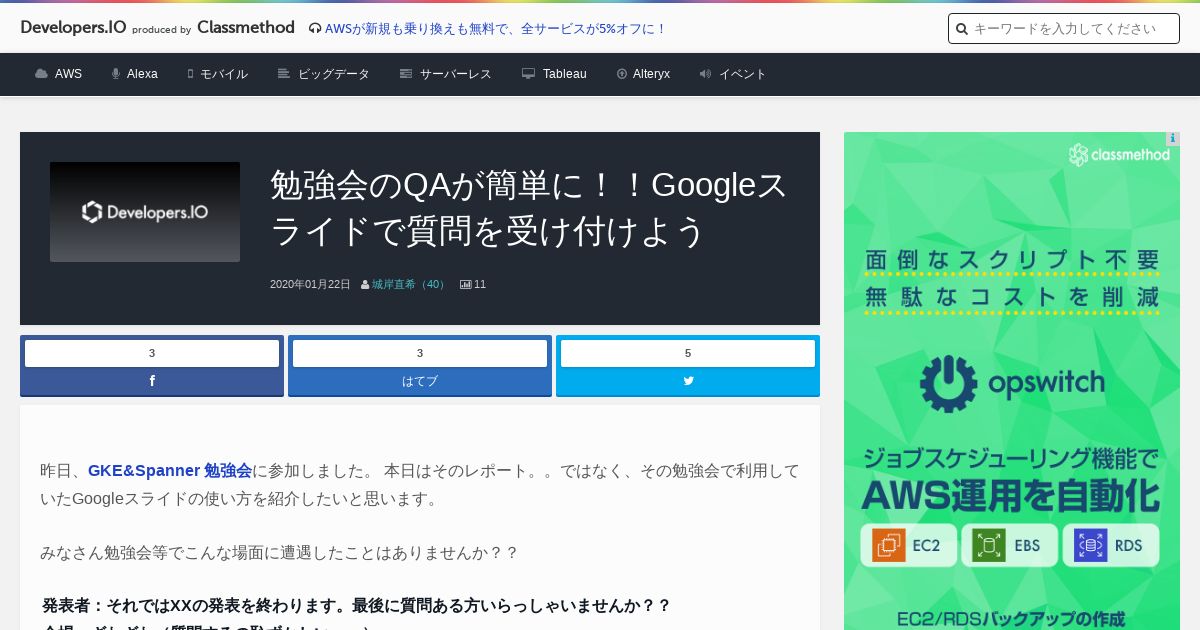Open the Developers.IO site logo
This screenshot has width=1200, height=630.
point(73,28)
